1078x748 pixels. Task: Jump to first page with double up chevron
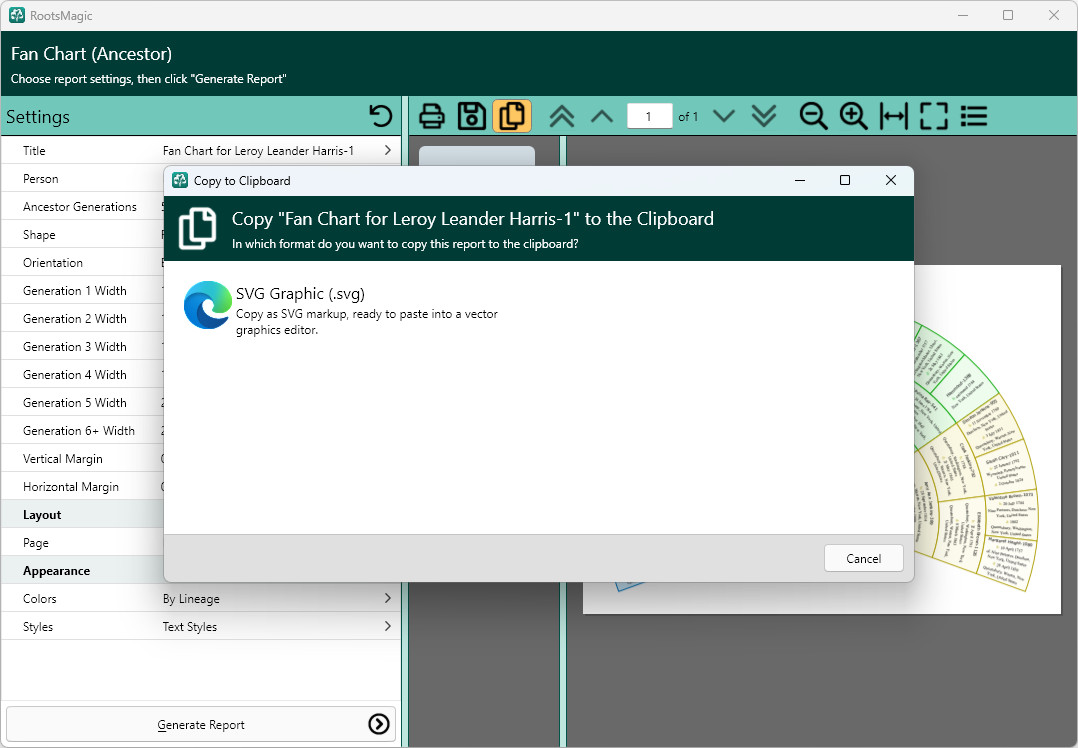coord(562,116)
